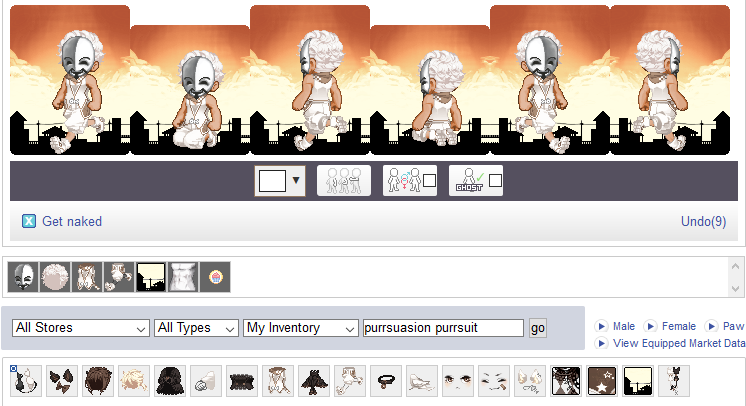746x406 pixels.
Task: Equip the small white figure inventory item
Action: click(x=674, y=381)
